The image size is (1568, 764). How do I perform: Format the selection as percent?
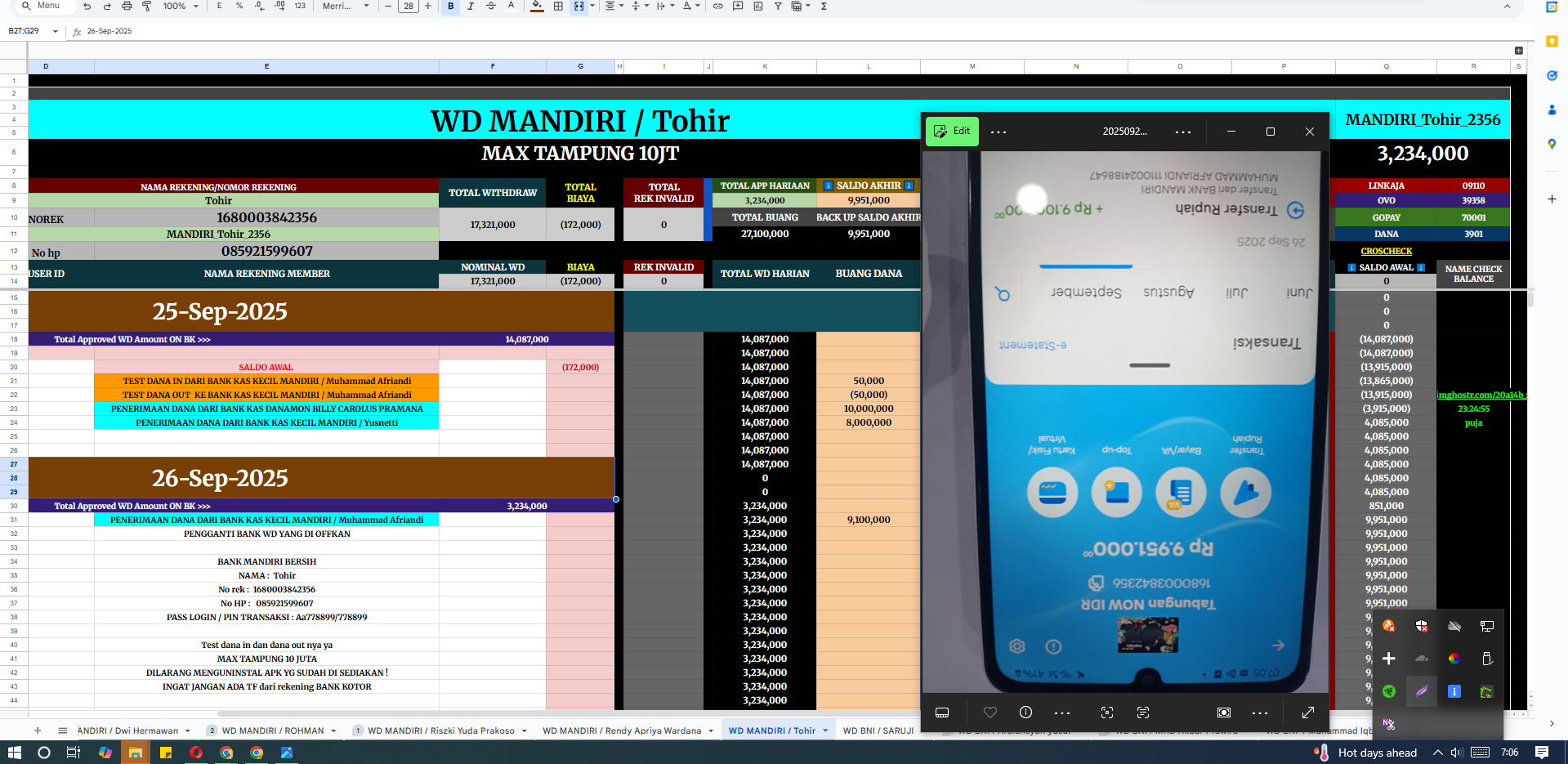pyautogui.click(x=239, y=6)
